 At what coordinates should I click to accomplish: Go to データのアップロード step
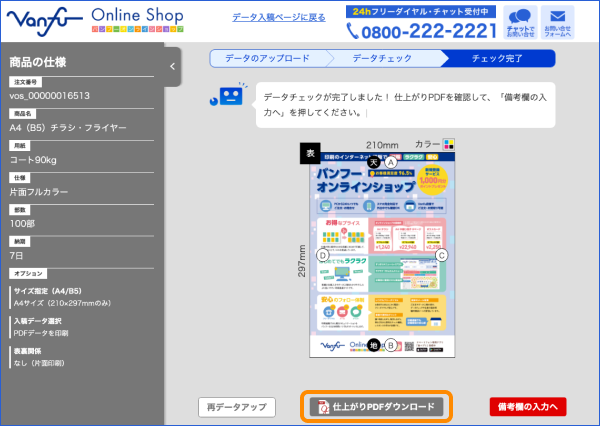click(267, 58)
